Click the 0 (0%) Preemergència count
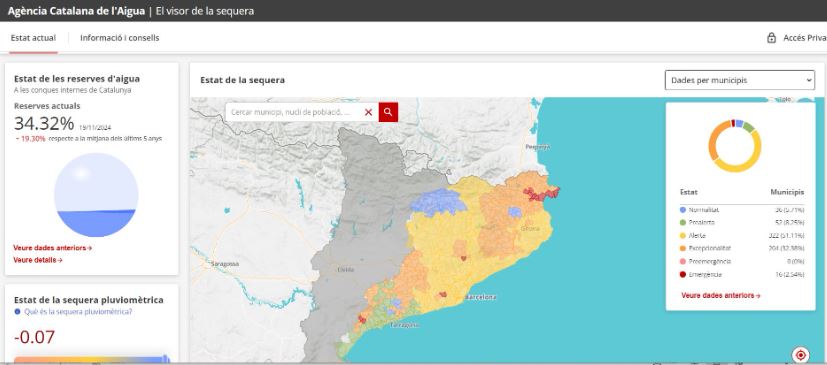 point(795,261)
